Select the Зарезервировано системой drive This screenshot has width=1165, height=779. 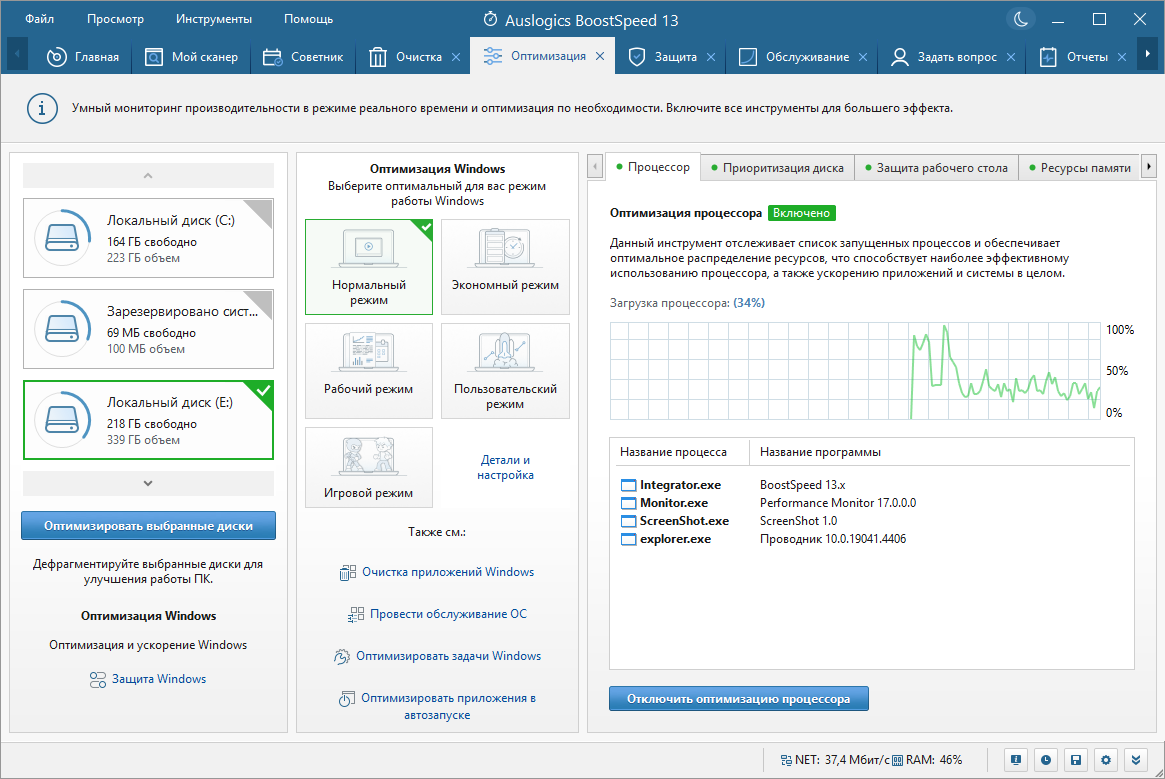point(149,329)
